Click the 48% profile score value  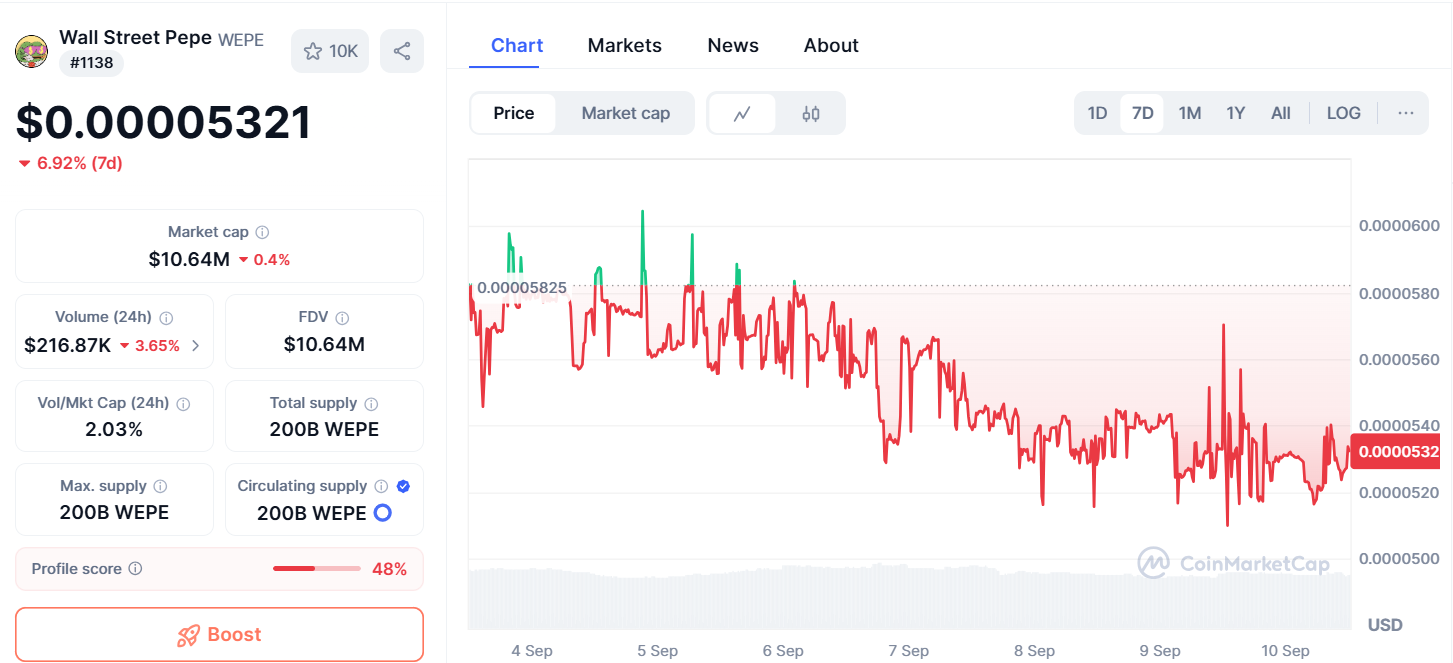click(x=389, y=569)
